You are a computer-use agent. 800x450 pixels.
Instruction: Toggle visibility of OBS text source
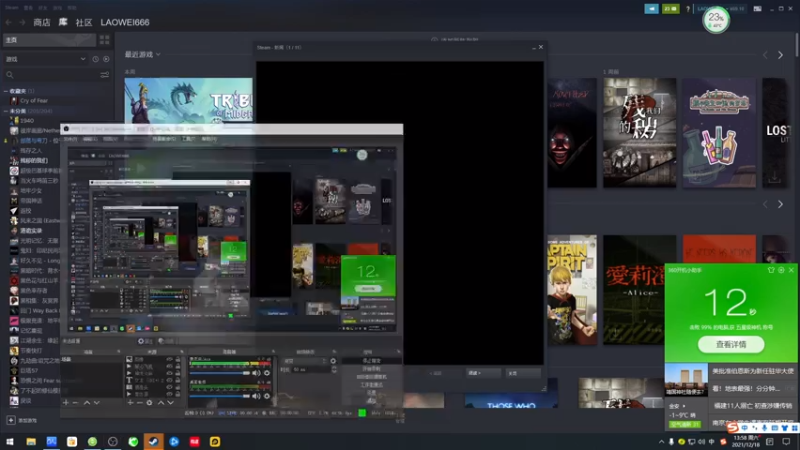(169, 380)
